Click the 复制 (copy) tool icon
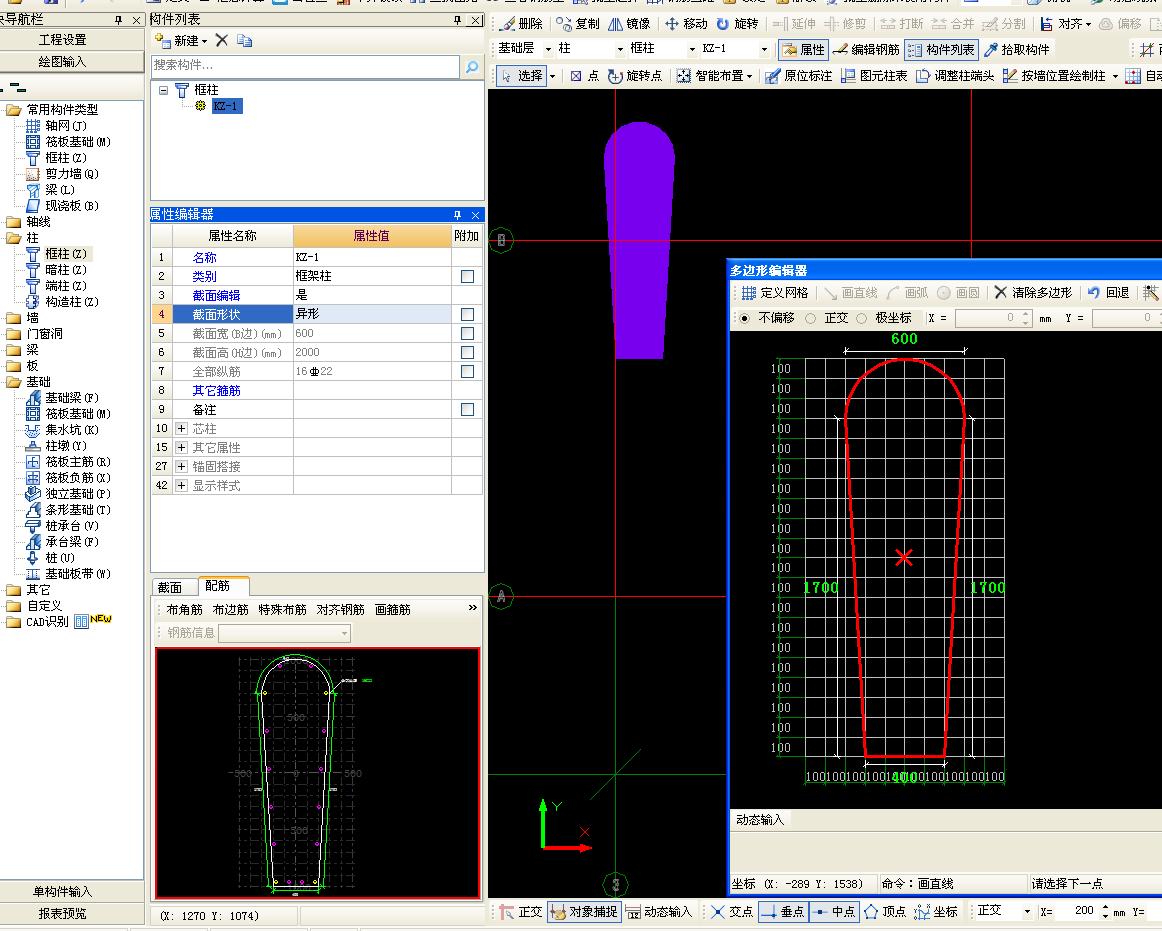1162x931 pixels. tap(578, 24)
